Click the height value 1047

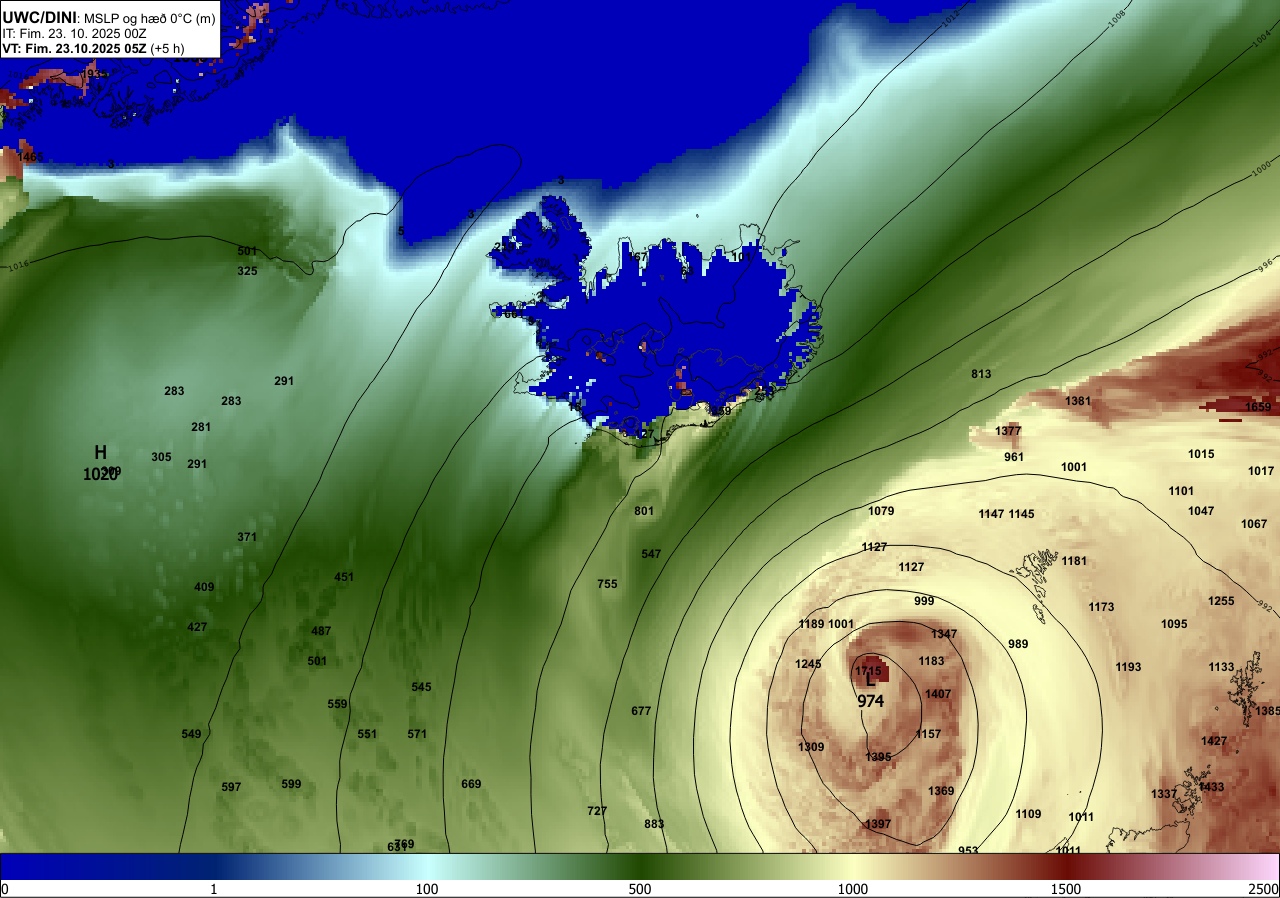point(1201,511)
